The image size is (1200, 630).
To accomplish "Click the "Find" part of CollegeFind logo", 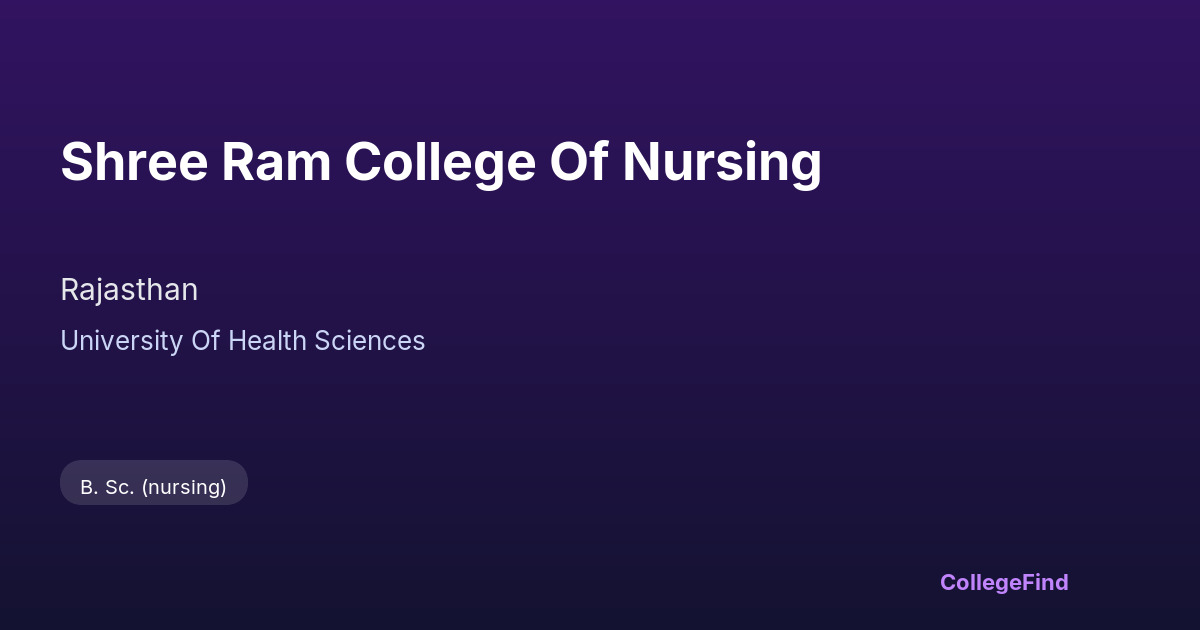I will tap(1045, 582).
